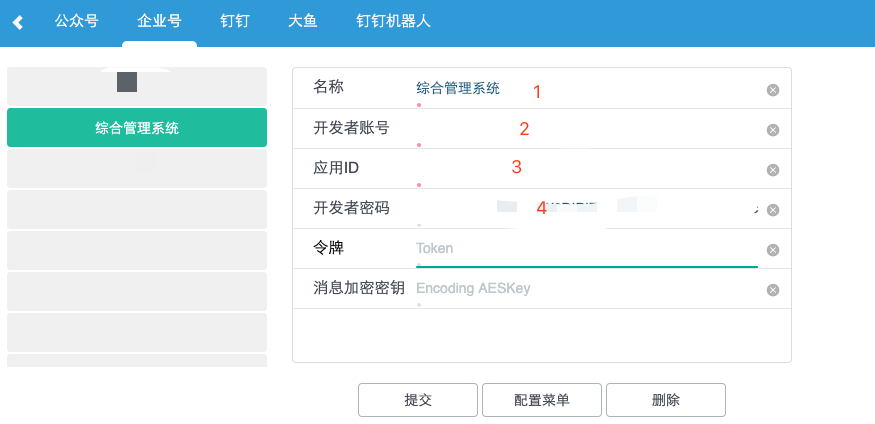The height and width of the screenshot is (424, 875).
Task: Select the 企业号 tab
Action: click(x=159, y=21)
